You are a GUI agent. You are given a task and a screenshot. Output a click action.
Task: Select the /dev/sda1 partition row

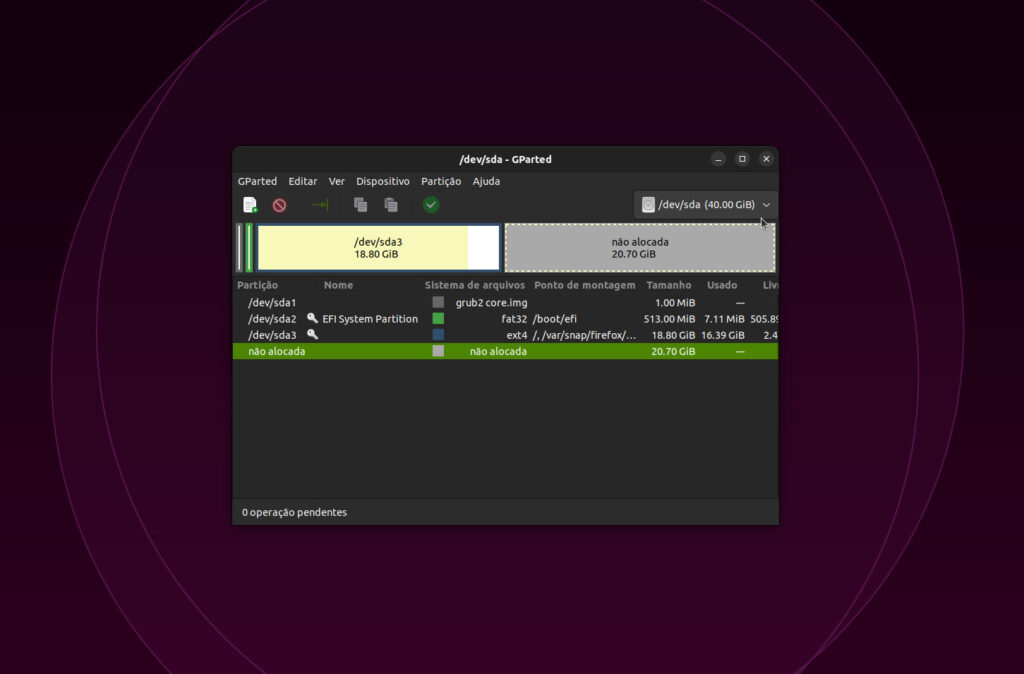pyautogui.click(x=505, y=302)
